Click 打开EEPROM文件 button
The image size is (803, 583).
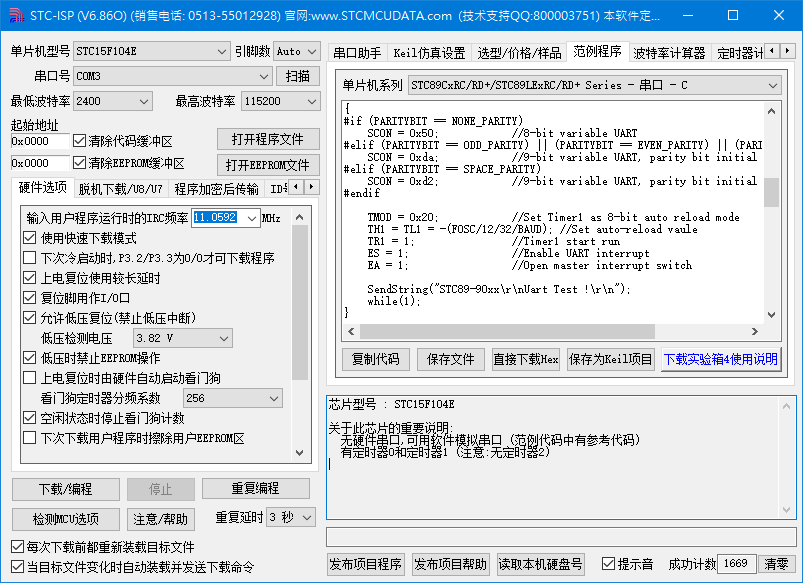point(268,165)
